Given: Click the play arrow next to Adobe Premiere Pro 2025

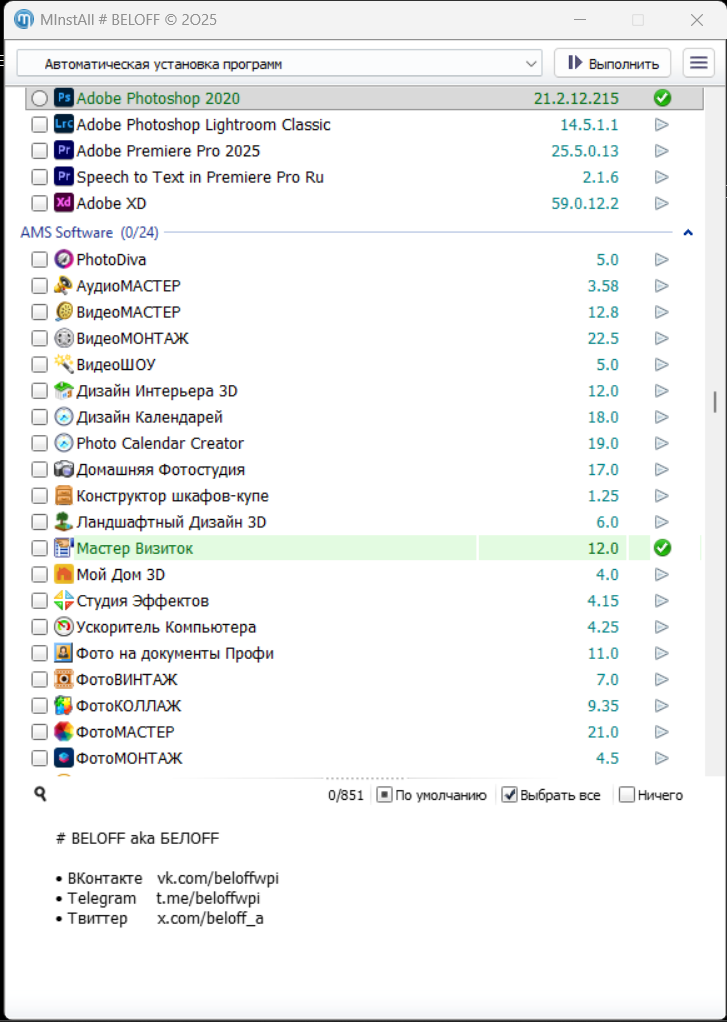Looking at the screenshot, I should [x=661, y=151].
